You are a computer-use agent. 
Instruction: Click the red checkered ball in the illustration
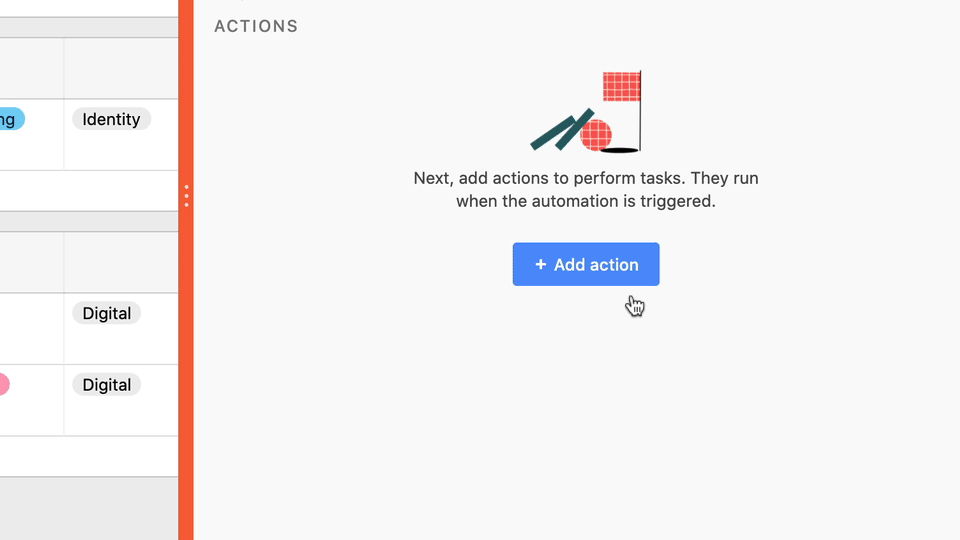tap(596, 135)
